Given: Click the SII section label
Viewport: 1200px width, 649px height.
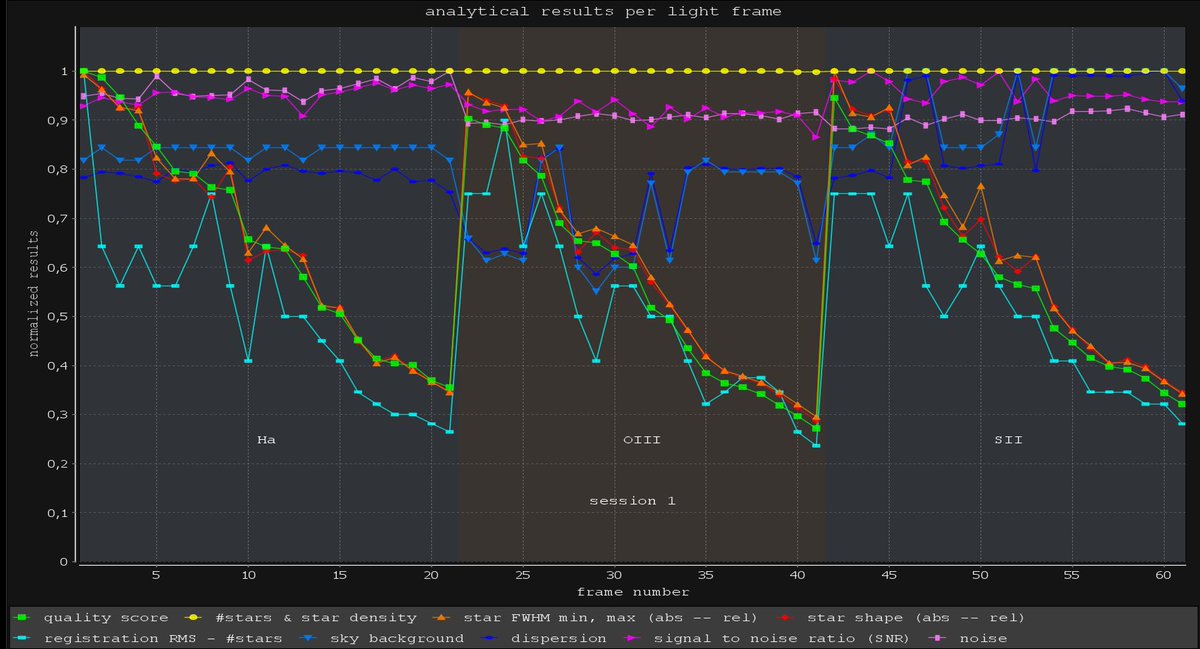Looking at the screenshot, I should click(1007, 439).
